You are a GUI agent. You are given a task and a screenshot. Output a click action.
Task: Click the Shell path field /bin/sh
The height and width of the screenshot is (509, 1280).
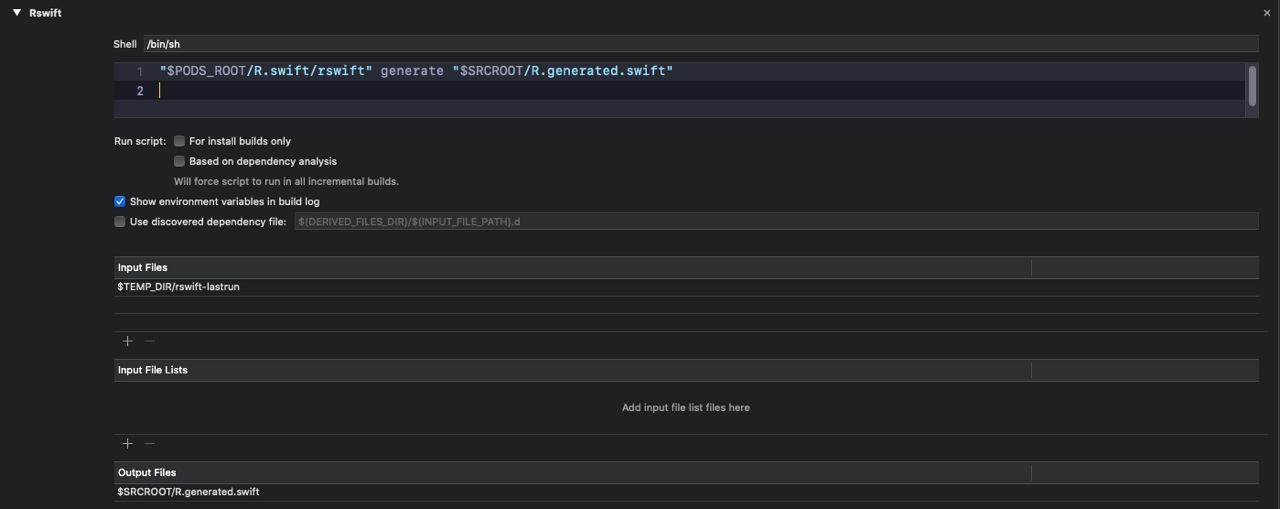click(x=700, y=44)
